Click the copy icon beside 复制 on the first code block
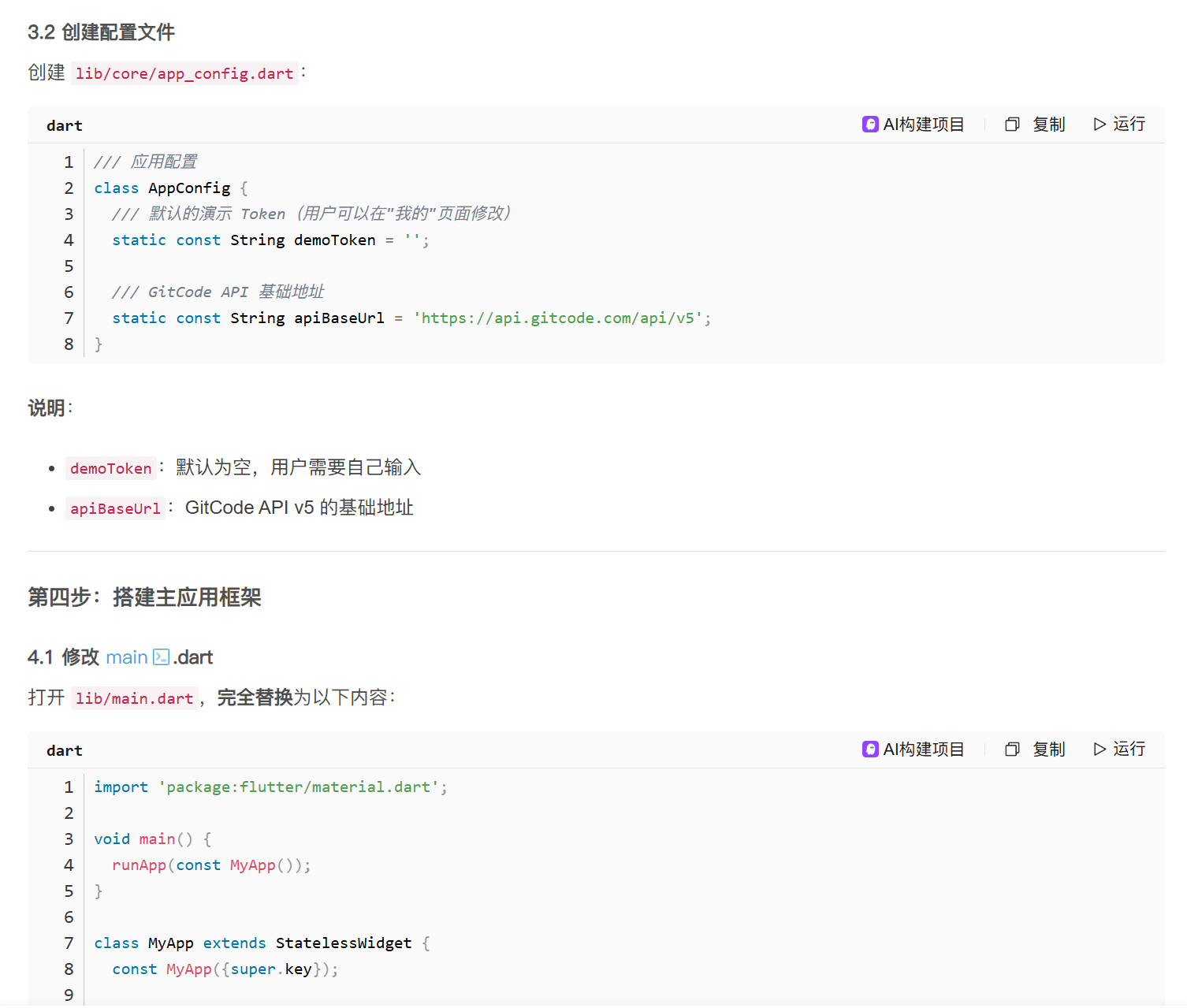This screenshot has height=1008, width=1187. click(1011, 124)
